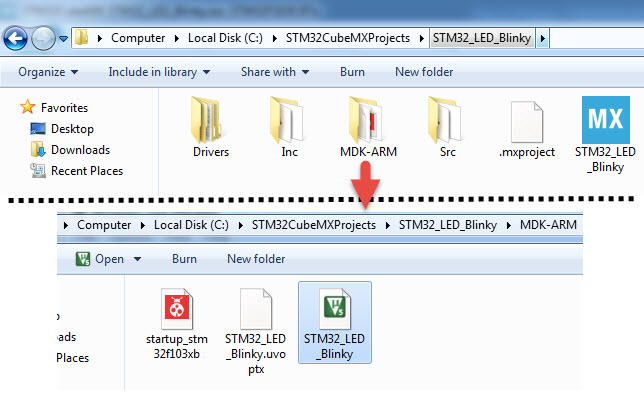Click New folder in the upper toolbar

pyautogui.click(x=424, y=72)
